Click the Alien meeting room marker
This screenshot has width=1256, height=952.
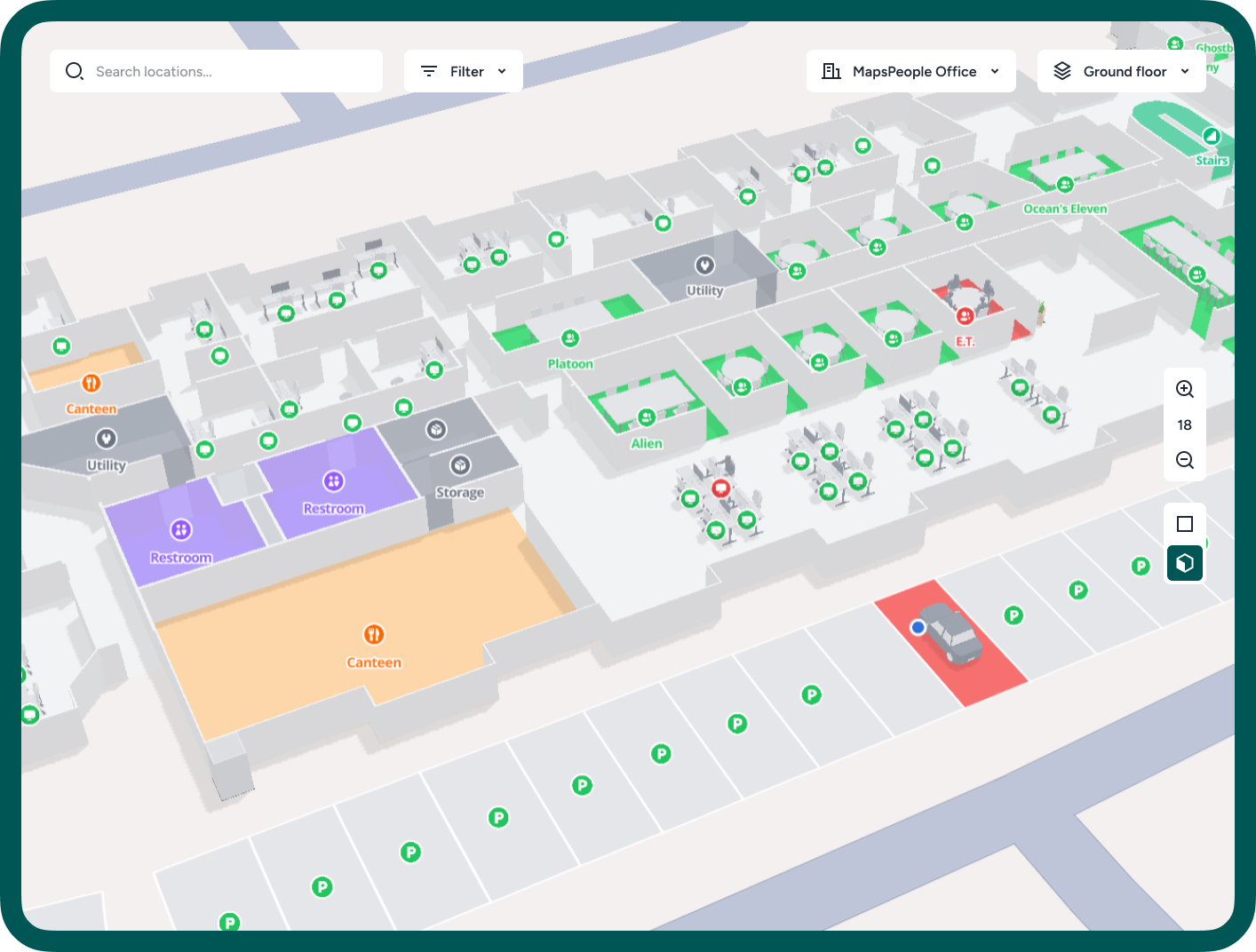tap(647, 417)
